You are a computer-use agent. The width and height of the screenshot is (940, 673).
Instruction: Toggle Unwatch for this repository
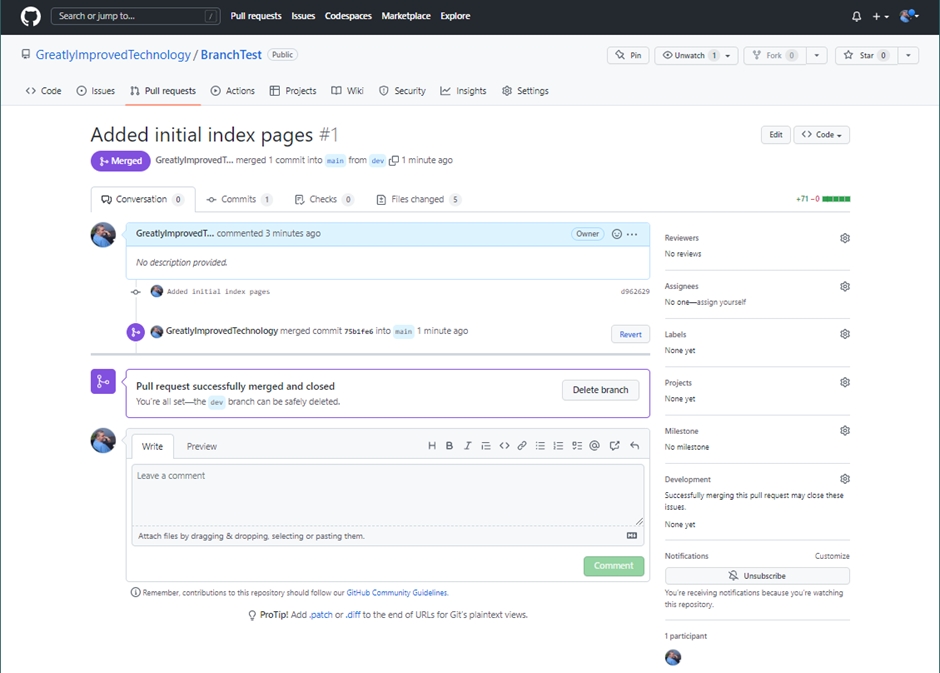[x=688, y=56]
